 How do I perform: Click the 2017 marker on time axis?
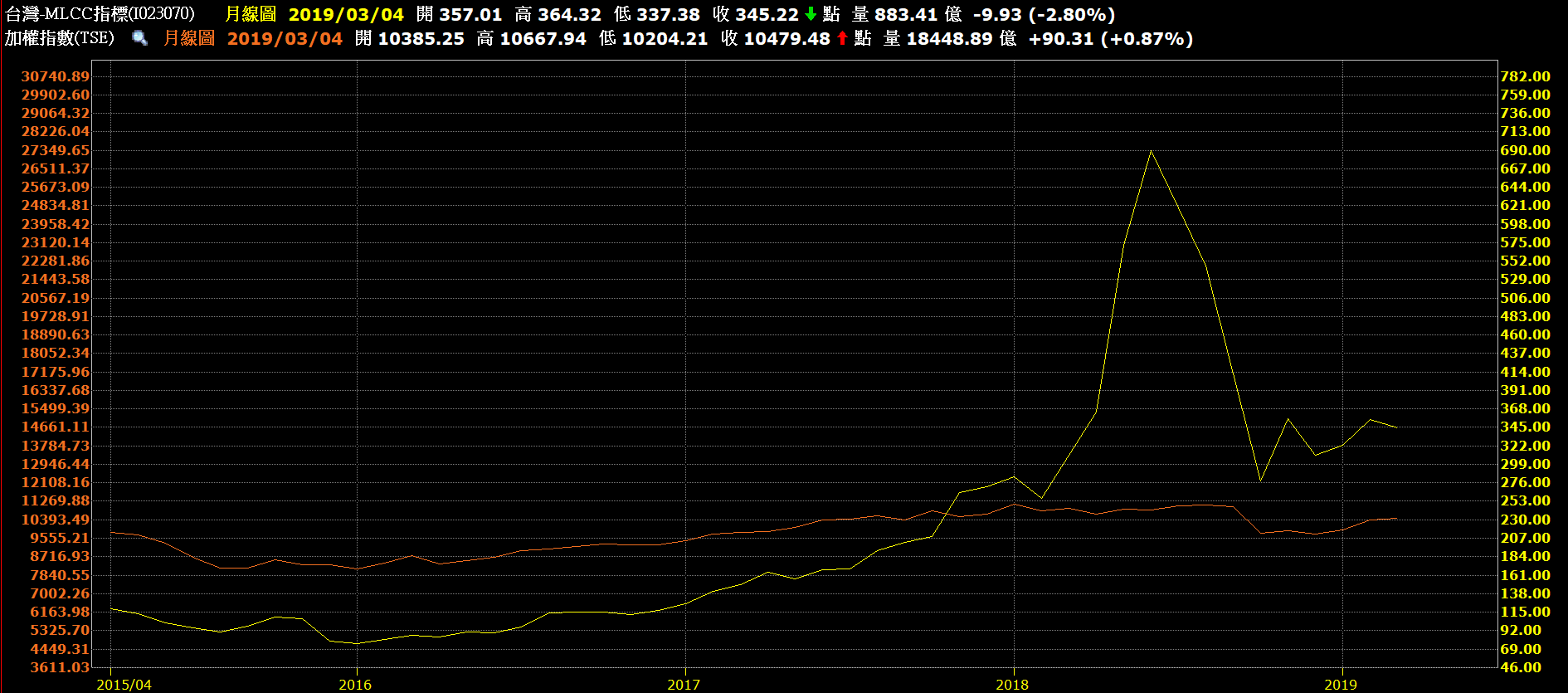pyautogui.click(x=684, y=685)
